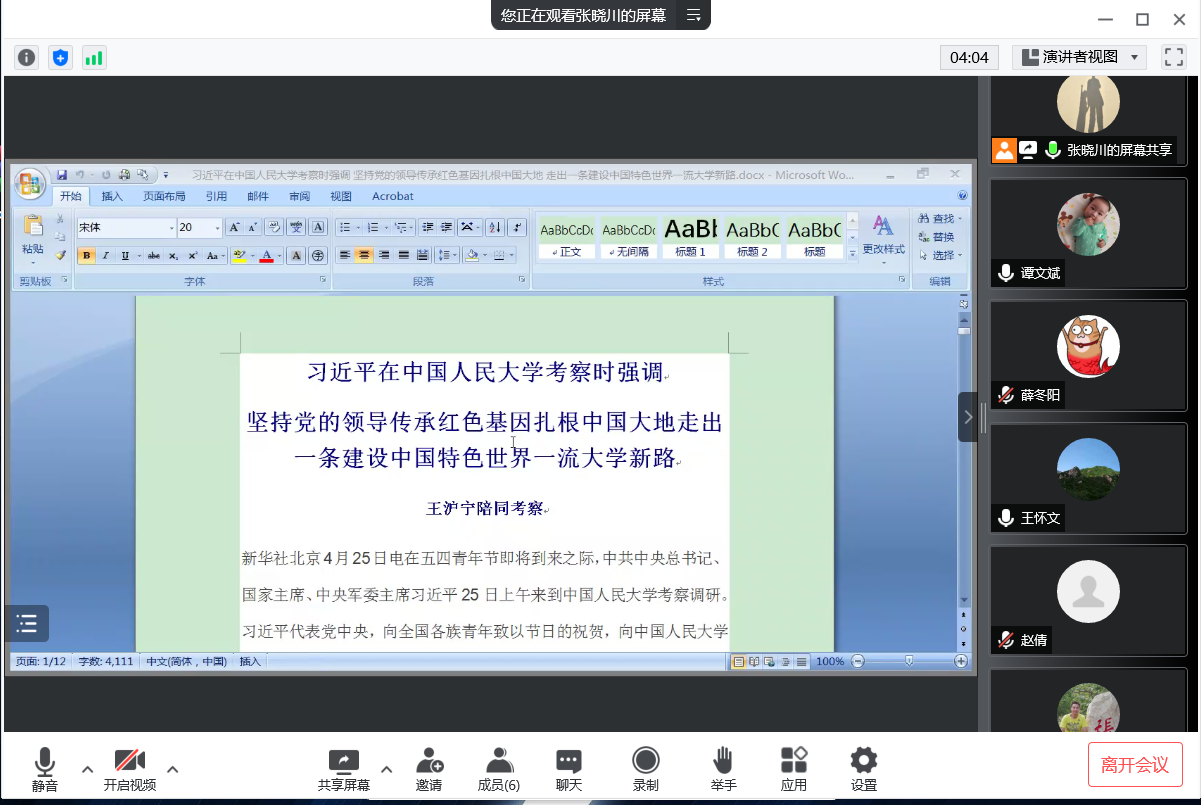Select the underline icon in the Font group
Image resolution: width=1201 pixels, height=805 pixels.
[x=124, y=255]
